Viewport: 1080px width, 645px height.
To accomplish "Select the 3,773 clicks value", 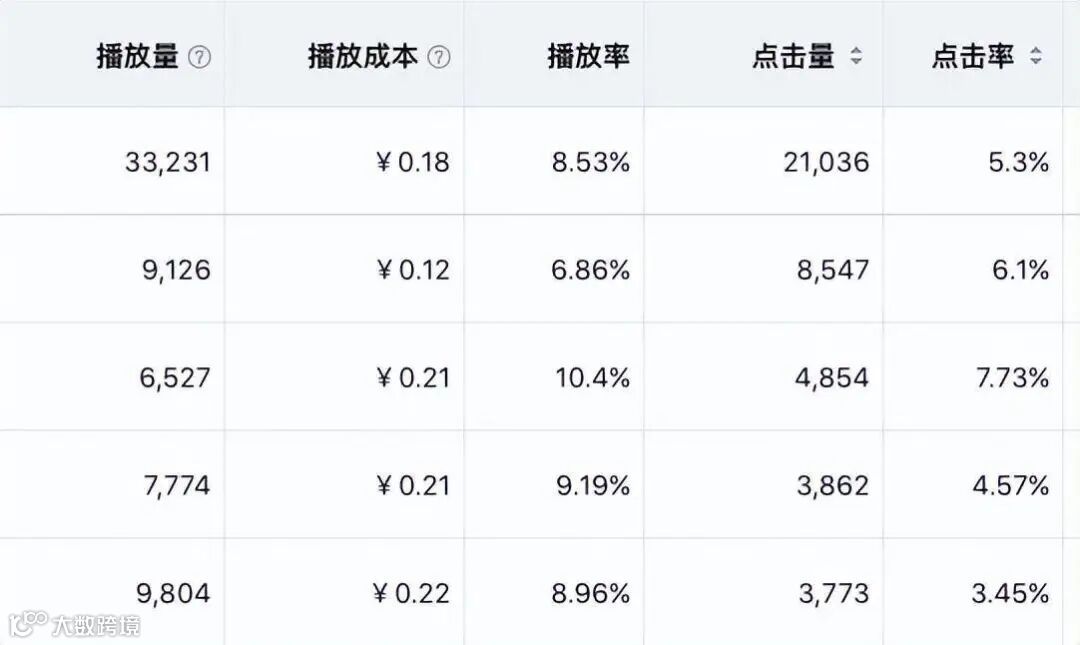I will [833, 594].
